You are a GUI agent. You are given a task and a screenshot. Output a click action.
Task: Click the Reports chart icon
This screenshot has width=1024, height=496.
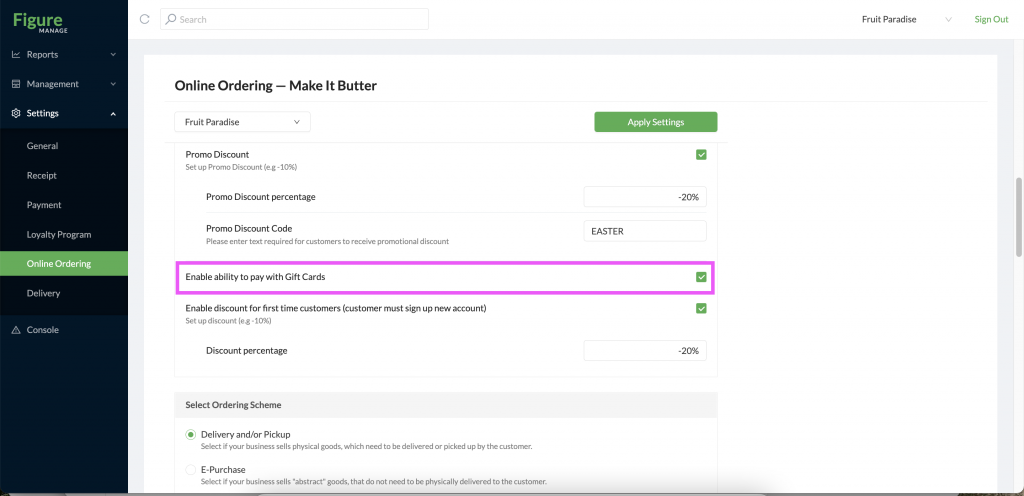coord(16,55)
